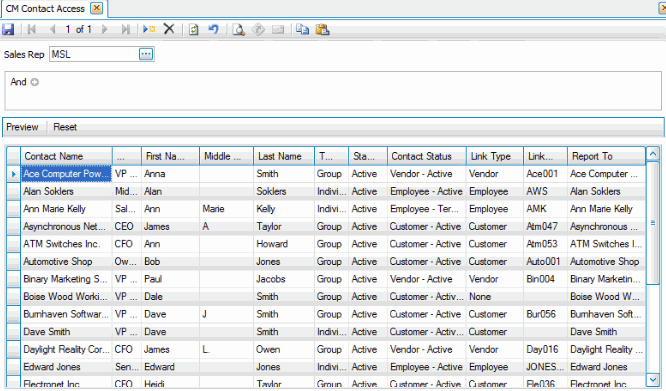The height and width of the screenshot is (391, 666).
Task: Click the blue Undo arrow icon
Action: pyautogui.click(x=213, y=29)
